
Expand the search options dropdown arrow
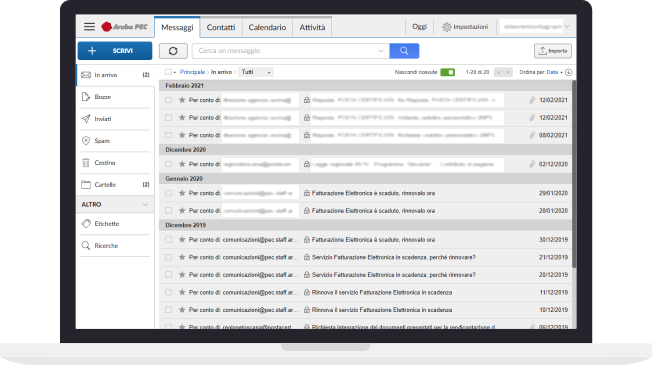pyautogui.click(x=381, y=51)
